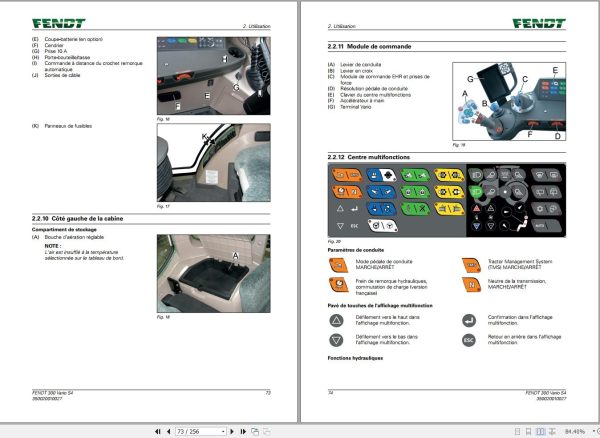The image size is (600, 438).
Task: Click the Prise 10 A list entry
Action: point(56,51)
